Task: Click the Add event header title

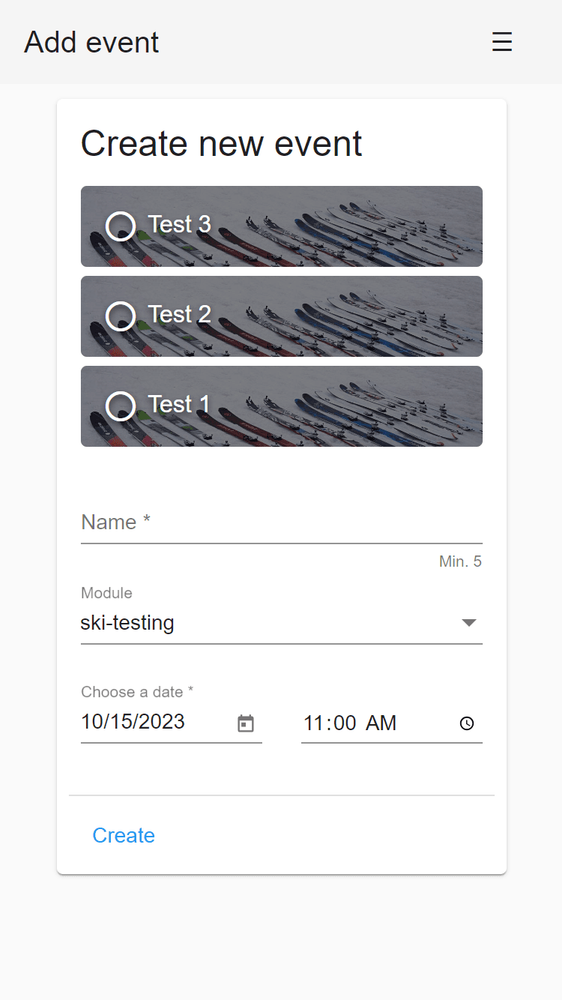Action: click(91, 42)
